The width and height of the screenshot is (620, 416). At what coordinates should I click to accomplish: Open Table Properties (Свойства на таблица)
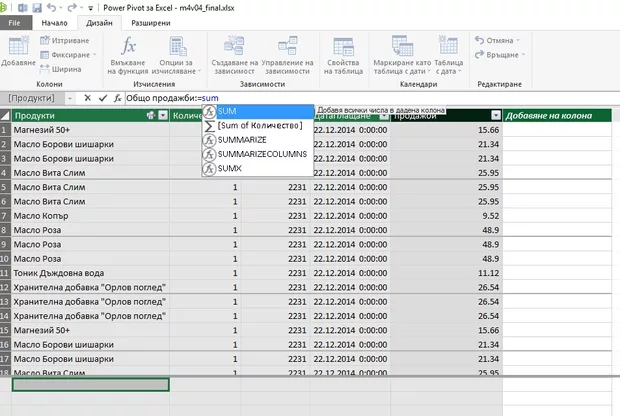click(x=342, y=47)
